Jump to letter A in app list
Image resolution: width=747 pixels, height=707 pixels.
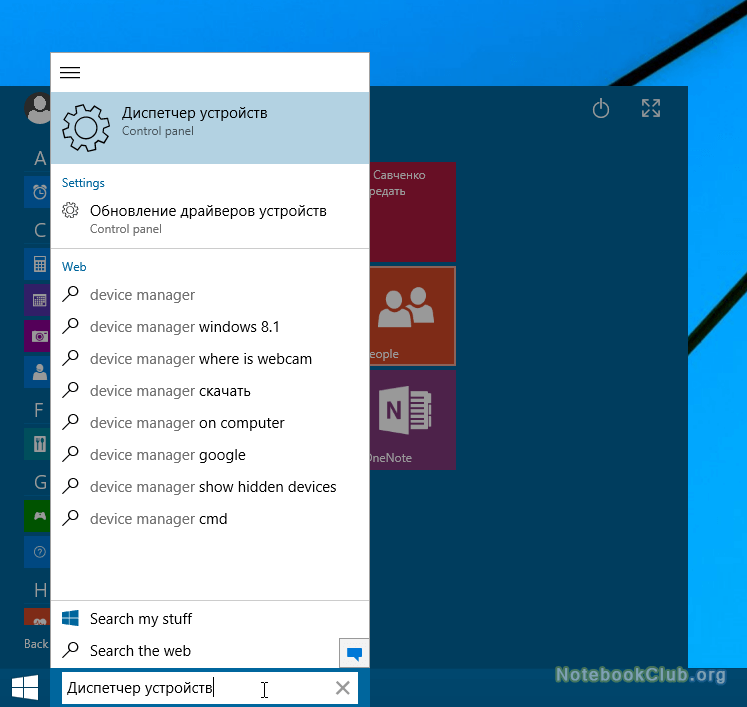click(x=40, y=158)
